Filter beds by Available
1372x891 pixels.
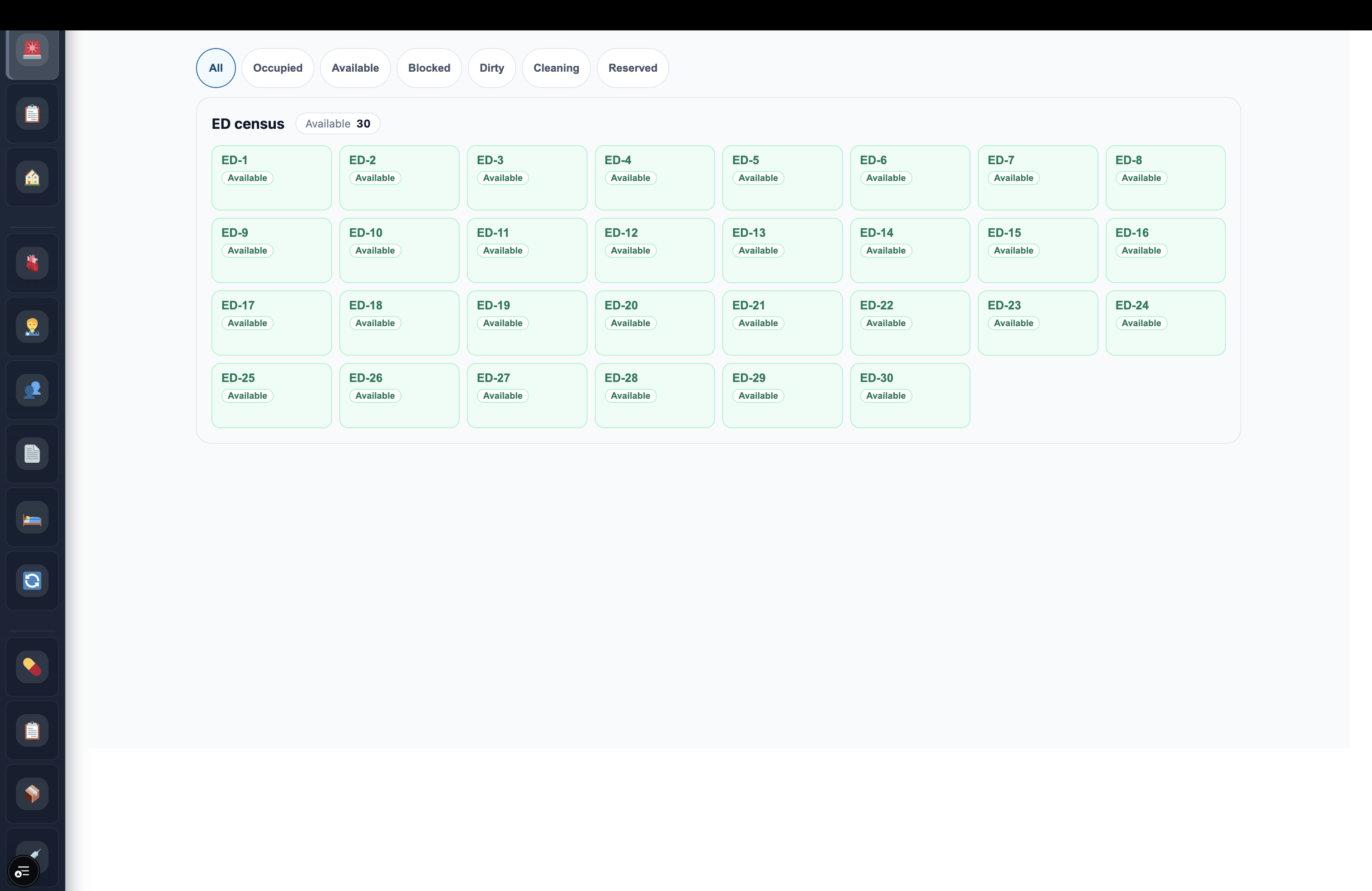coord(355,68)
